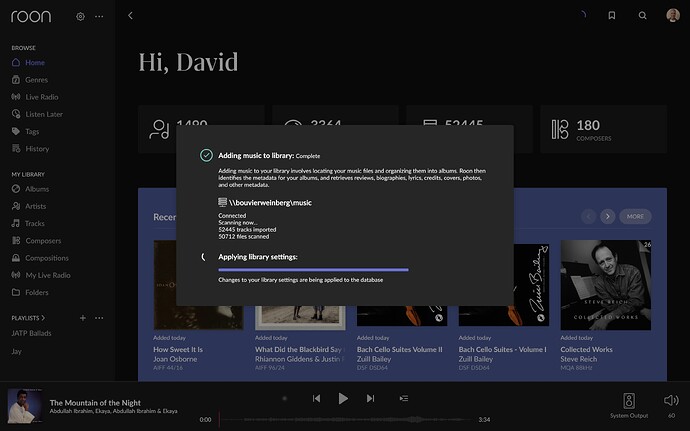Open Live Radio in the sidebar
This screenshot has height=431, width=690.
point(35,97)
